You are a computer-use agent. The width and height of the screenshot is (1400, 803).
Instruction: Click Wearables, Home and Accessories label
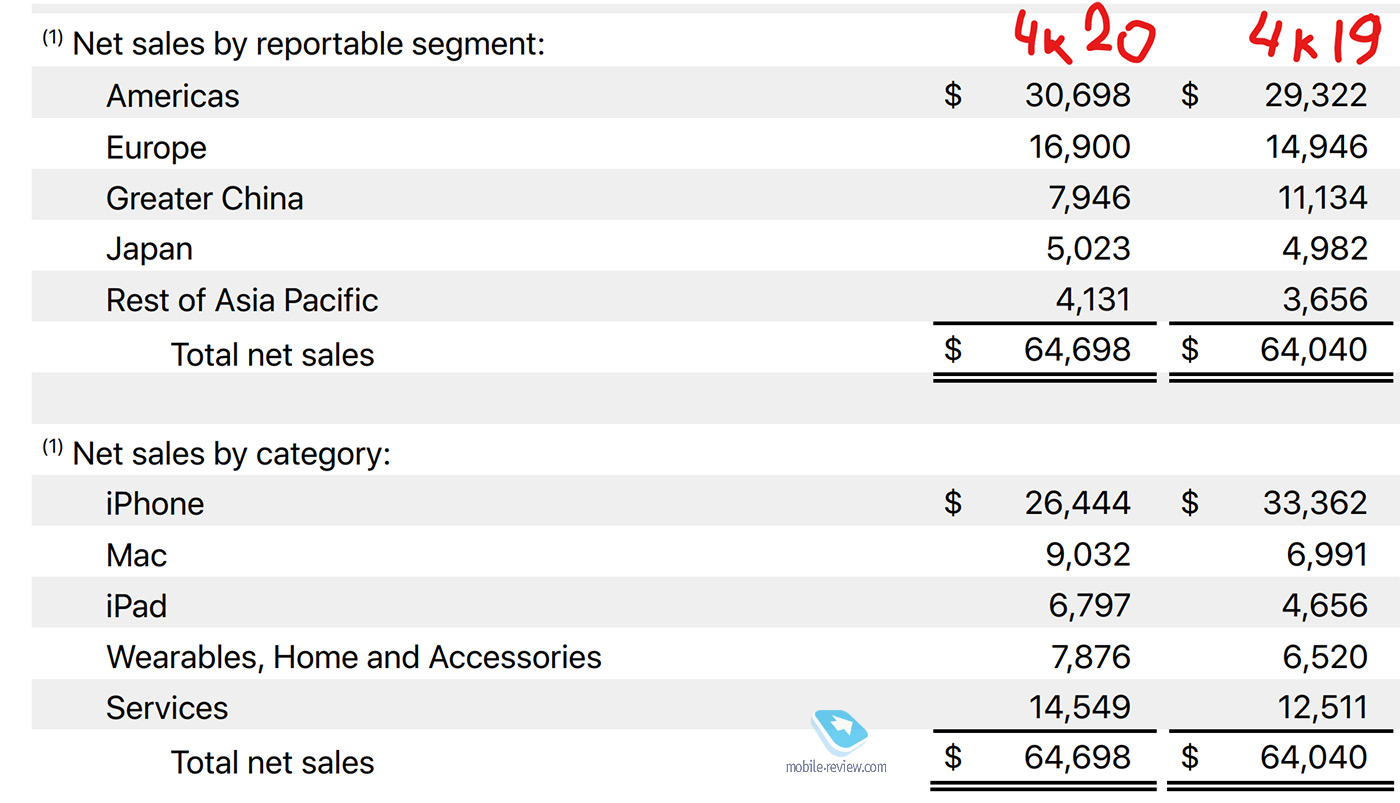(x=354, y=657)
